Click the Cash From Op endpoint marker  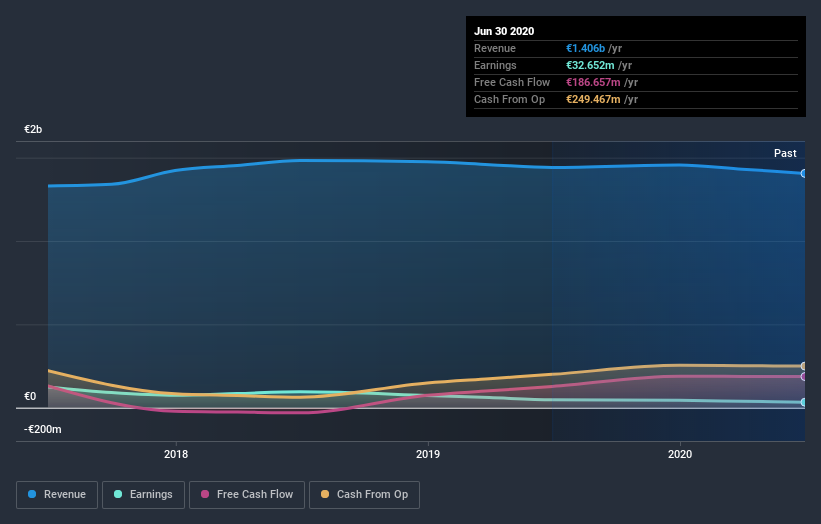tap(803, 366)
